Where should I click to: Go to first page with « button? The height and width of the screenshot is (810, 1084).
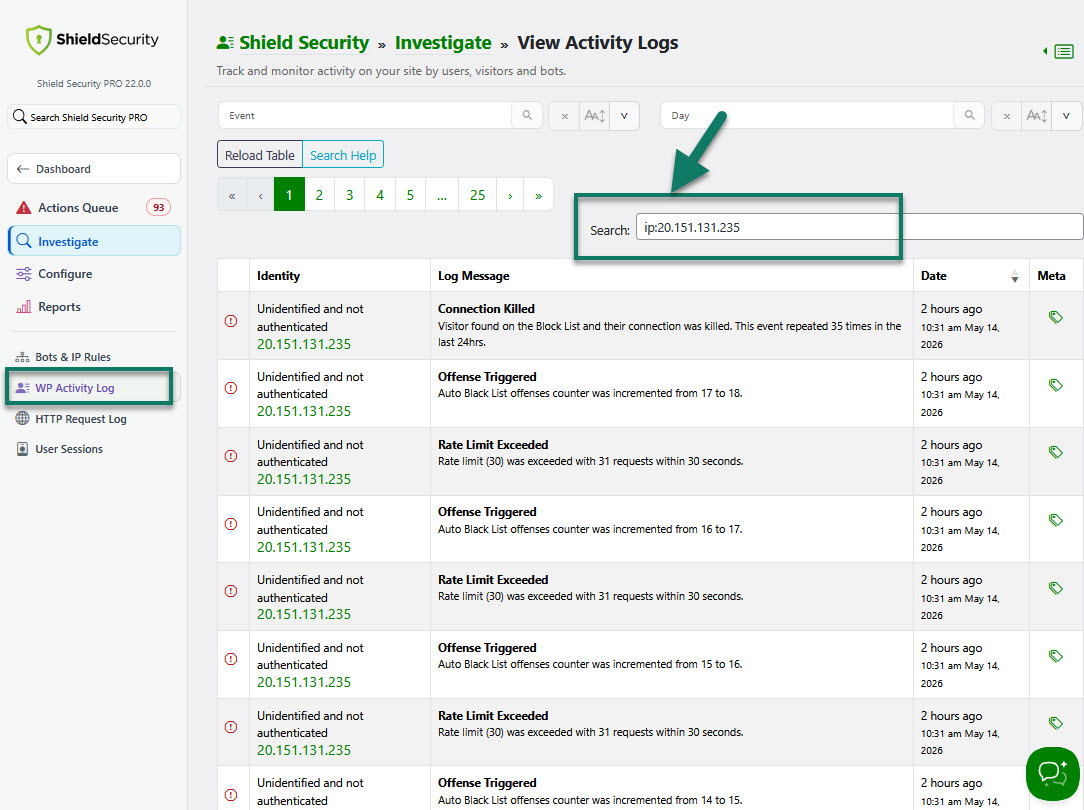tap(232, 196)
